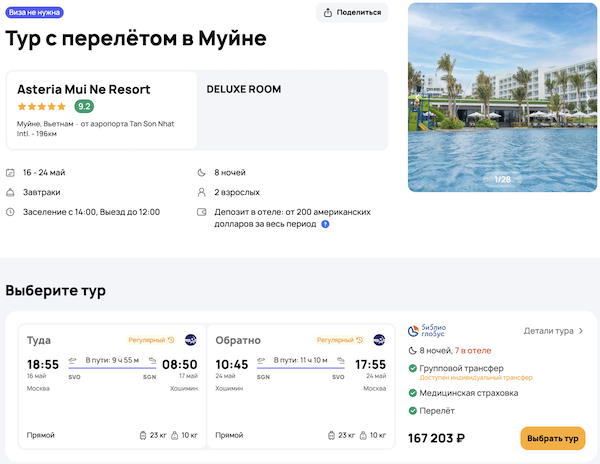The width and height of the screenshot is (600, 464).
Task: Click the green 9.2 rating badge
Action: [x=85, y=106]
